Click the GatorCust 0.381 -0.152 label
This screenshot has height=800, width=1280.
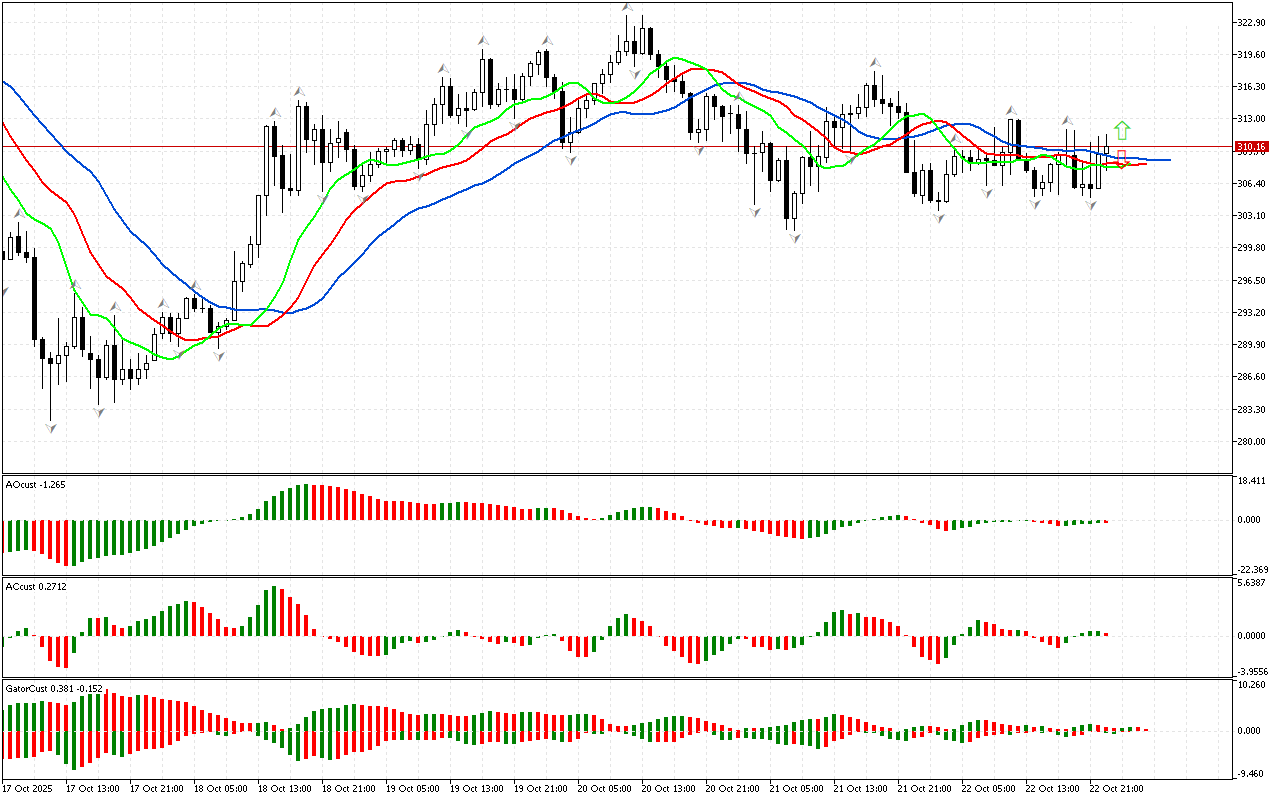click(x=54, y=689)
